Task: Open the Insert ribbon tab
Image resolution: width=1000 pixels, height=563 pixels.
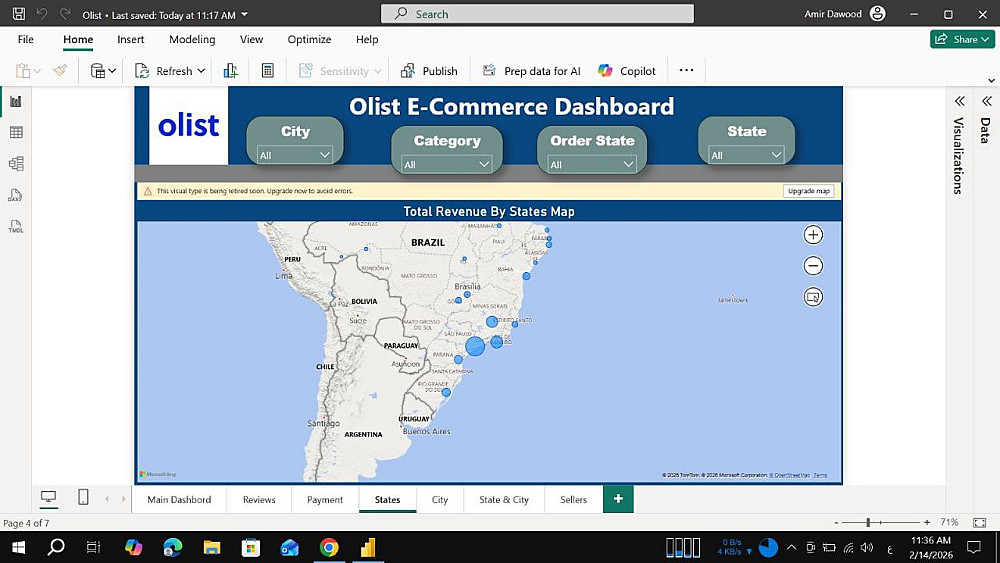Action: pyautogui.click(x=131, y=39)
